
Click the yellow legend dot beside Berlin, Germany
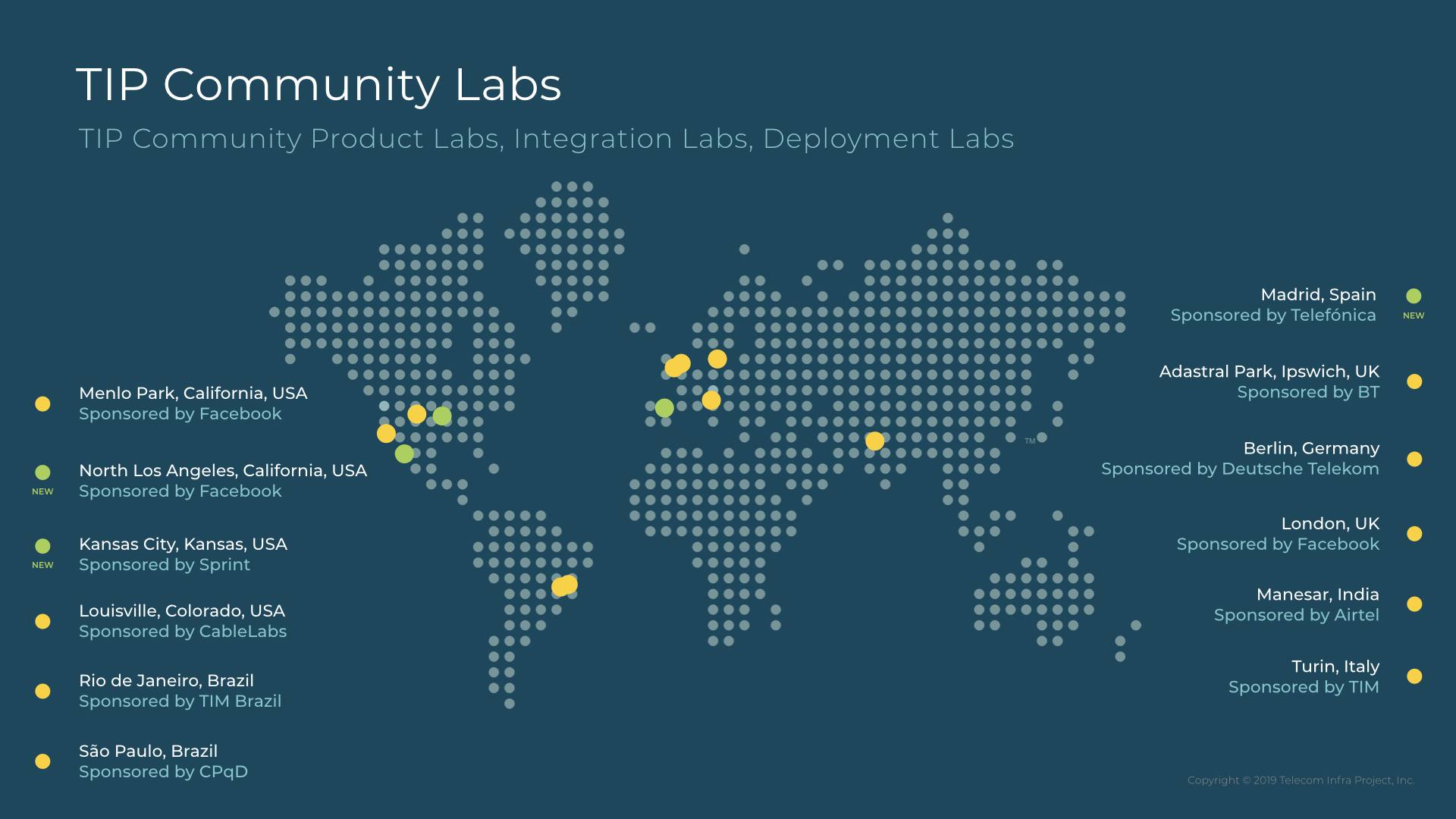1414,459
